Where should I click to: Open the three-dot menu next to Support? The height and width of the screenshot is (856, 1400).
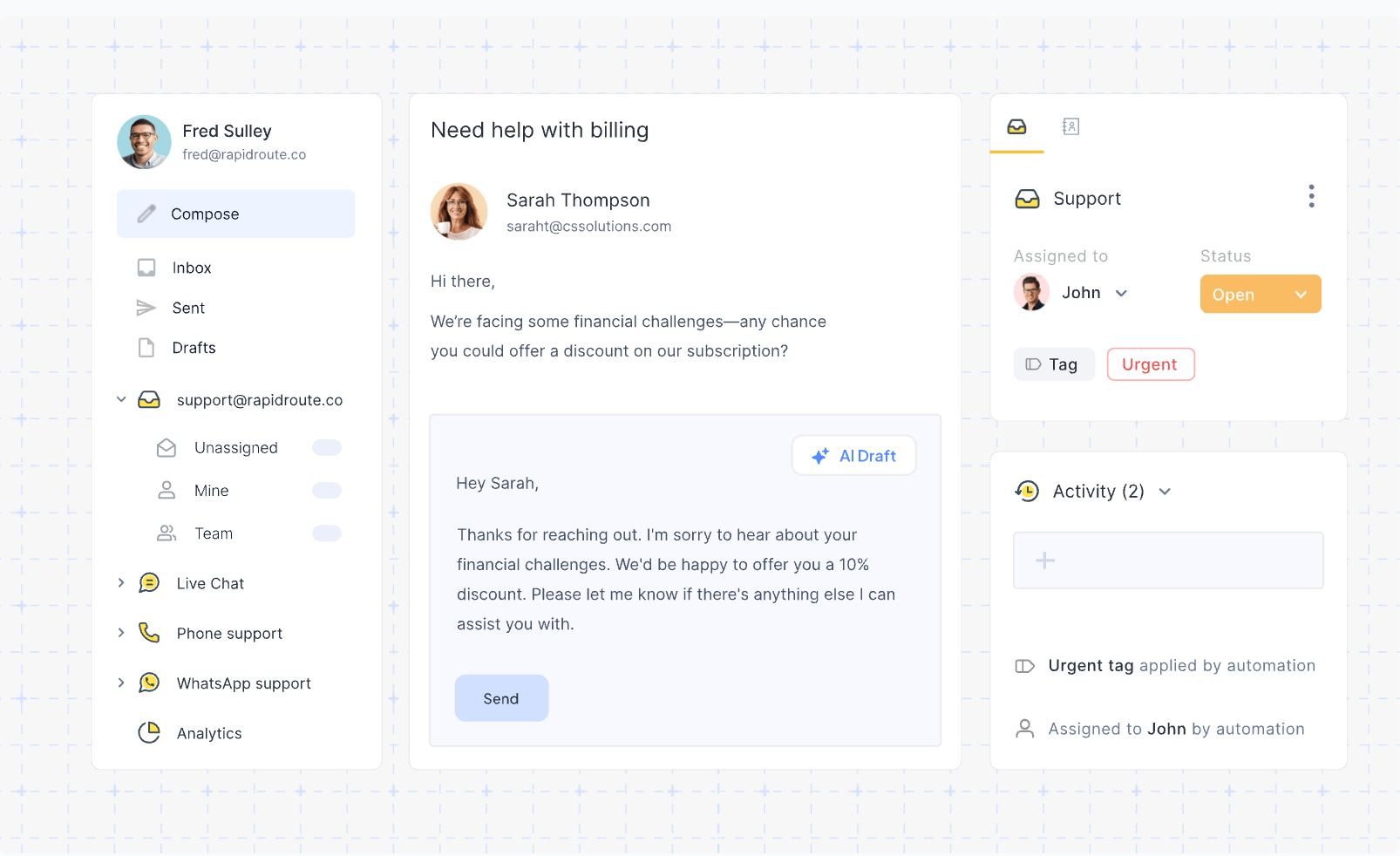(x=1311, y=197)
